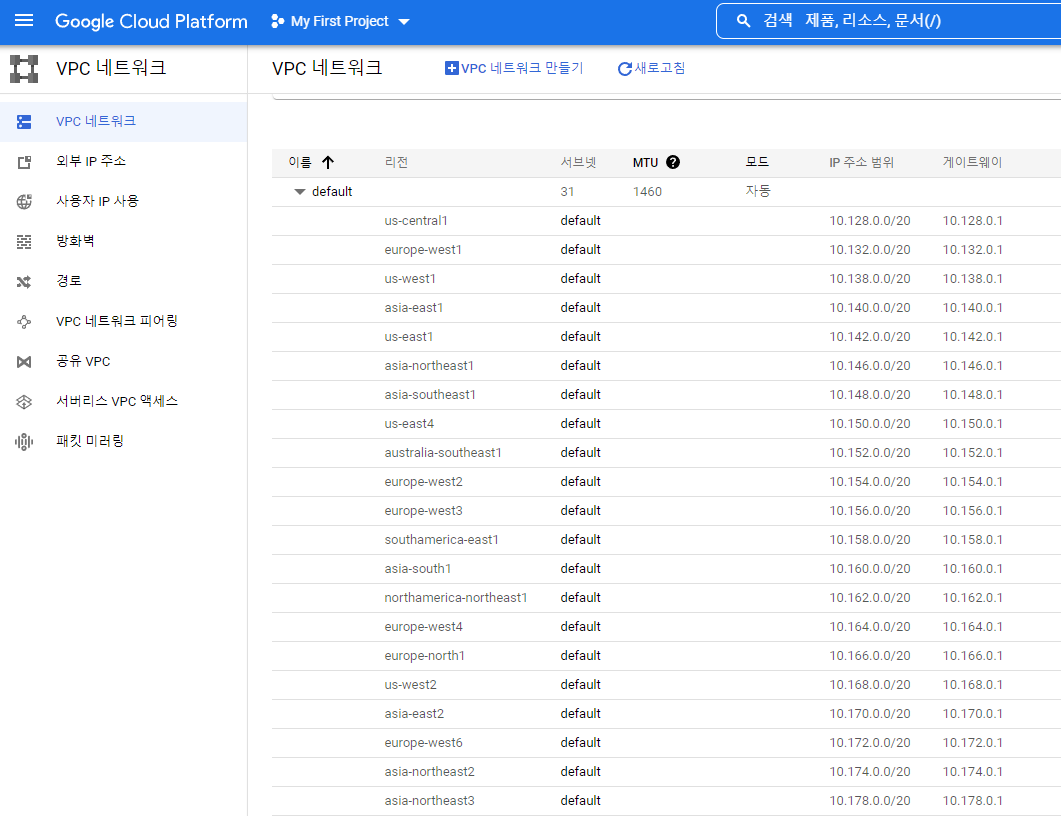Viewport: 1061px width, 816px height.
Task: Click the 공유 VPC icon
Action: click(x=24, y=362)
